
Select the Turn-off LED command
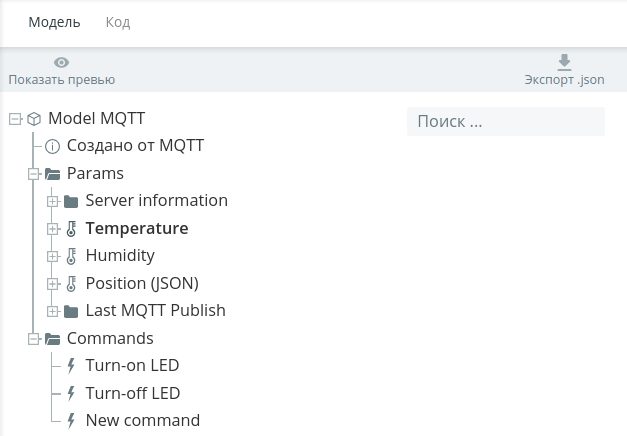pos(133,393)
